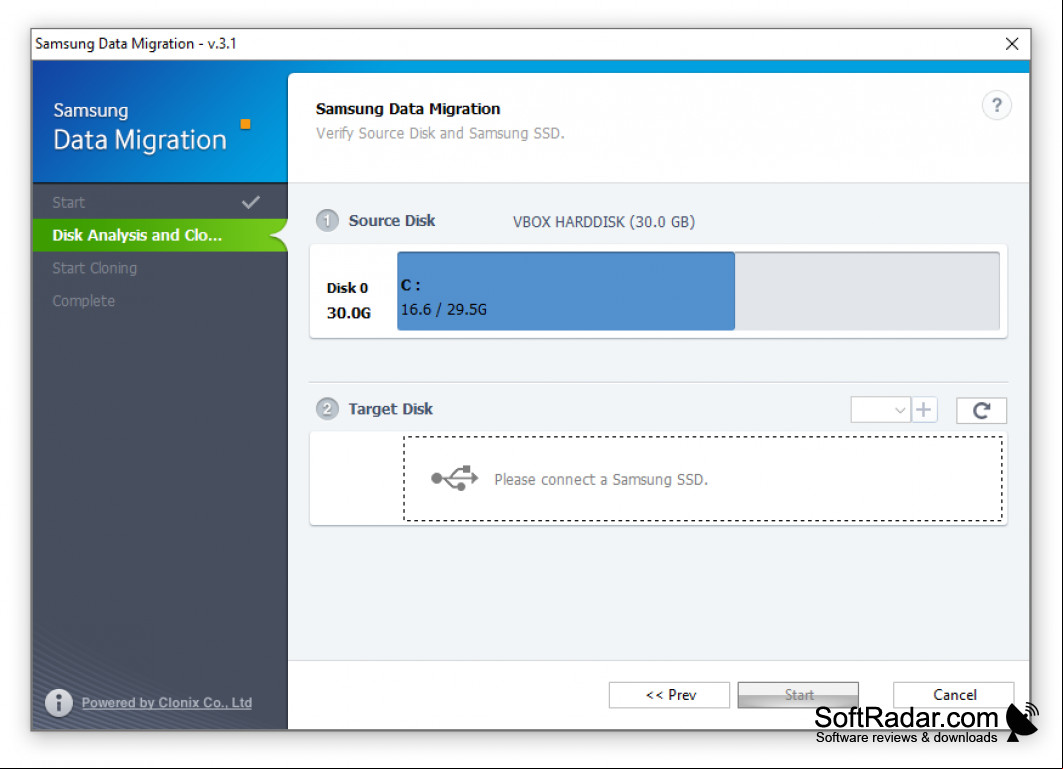The height and width of the screenshot is (769, 1063).
Task: Click the refresh target disk icon
Action: coord(981,410)
